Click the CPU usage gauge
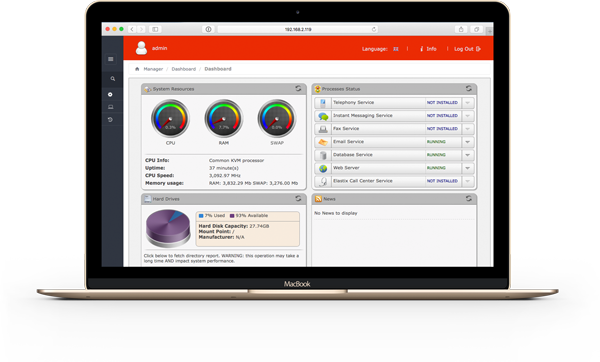This screenshot has width=600, height=362. [170, 119]
